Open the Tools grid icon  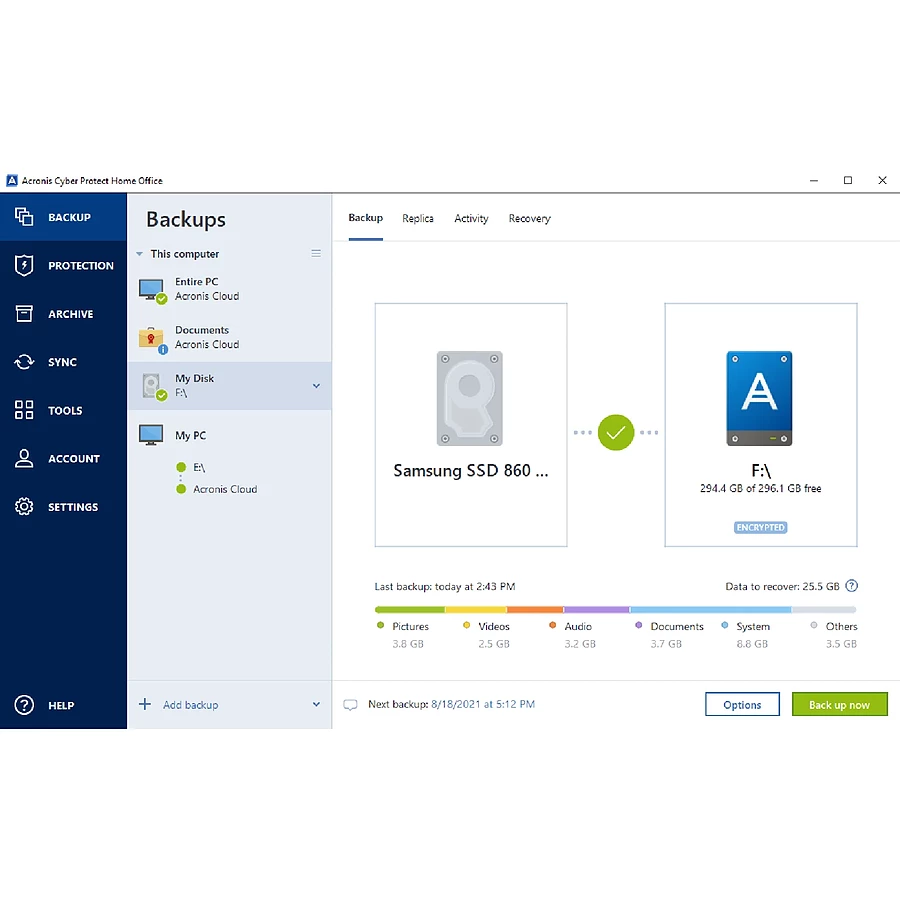(24, 410)
